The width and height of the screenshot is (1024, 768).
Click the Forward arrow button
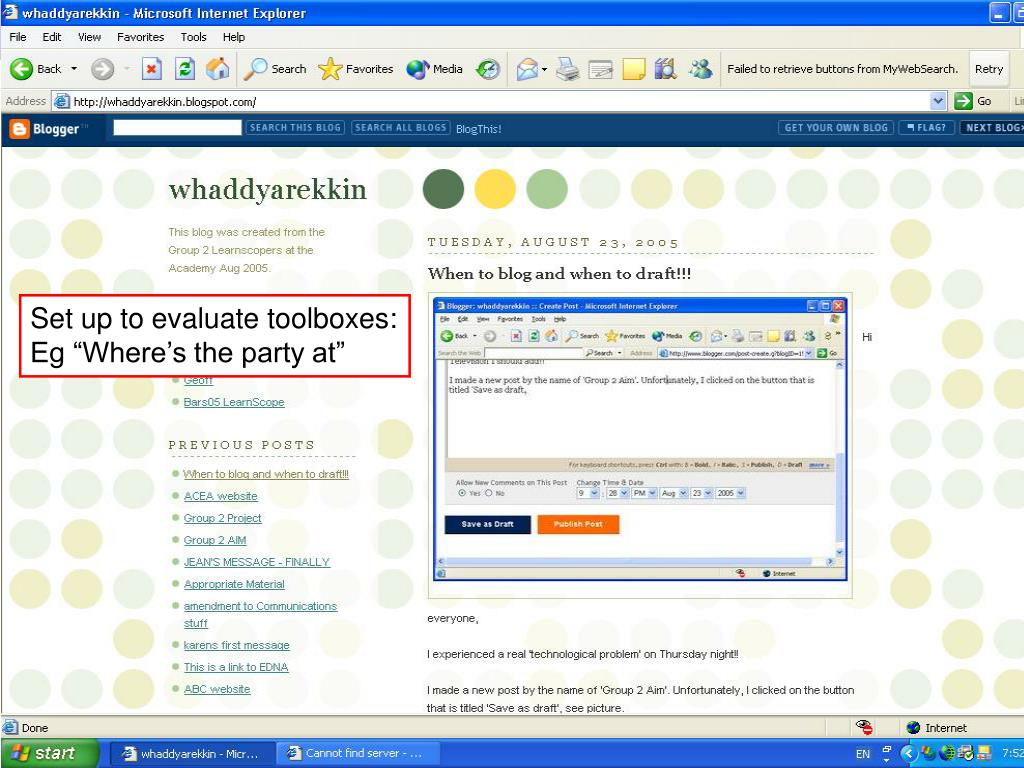[x=102, y=69]
